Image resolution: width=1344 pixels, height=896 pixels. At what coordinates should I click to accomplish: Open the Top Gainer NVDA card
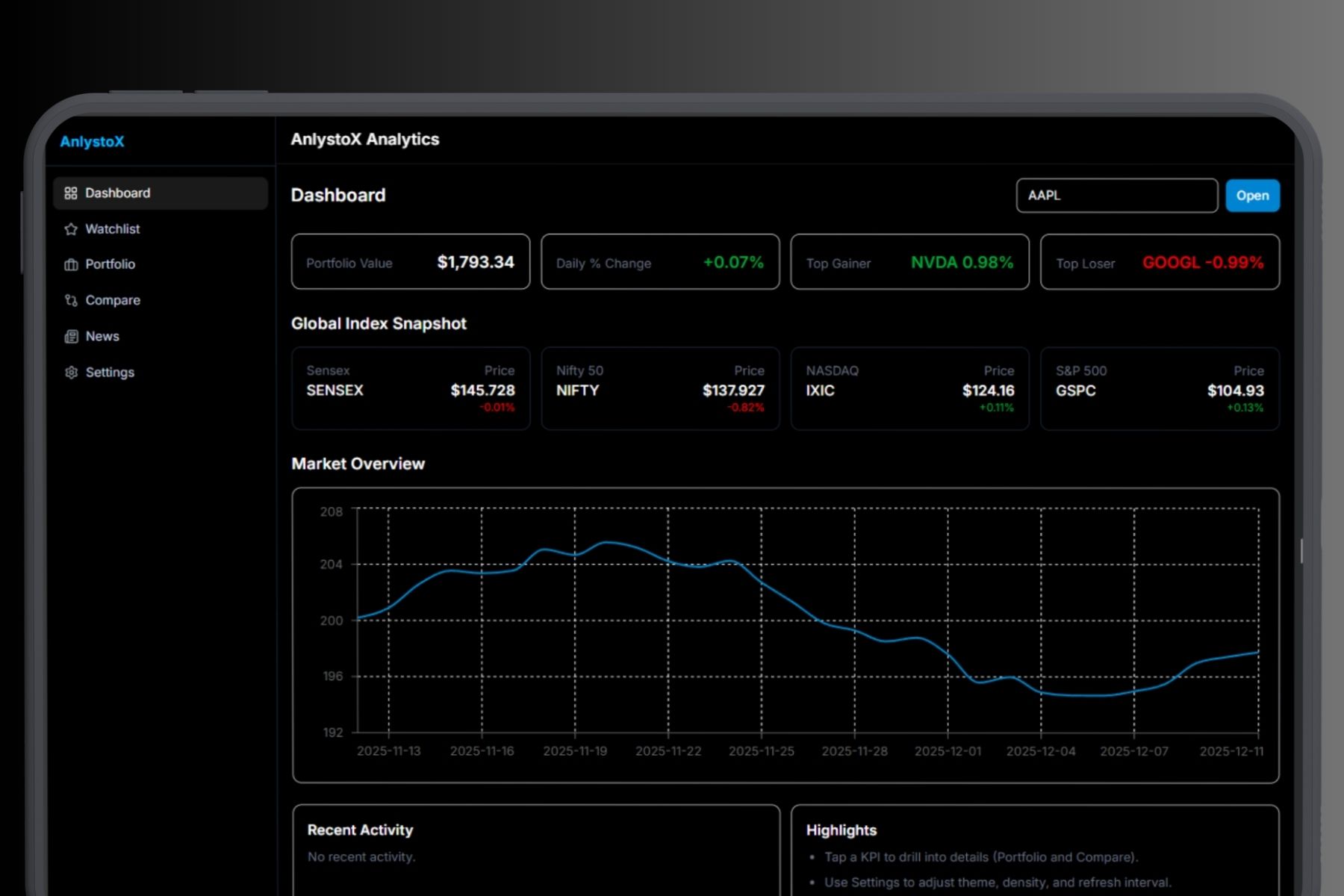[909, 262]
